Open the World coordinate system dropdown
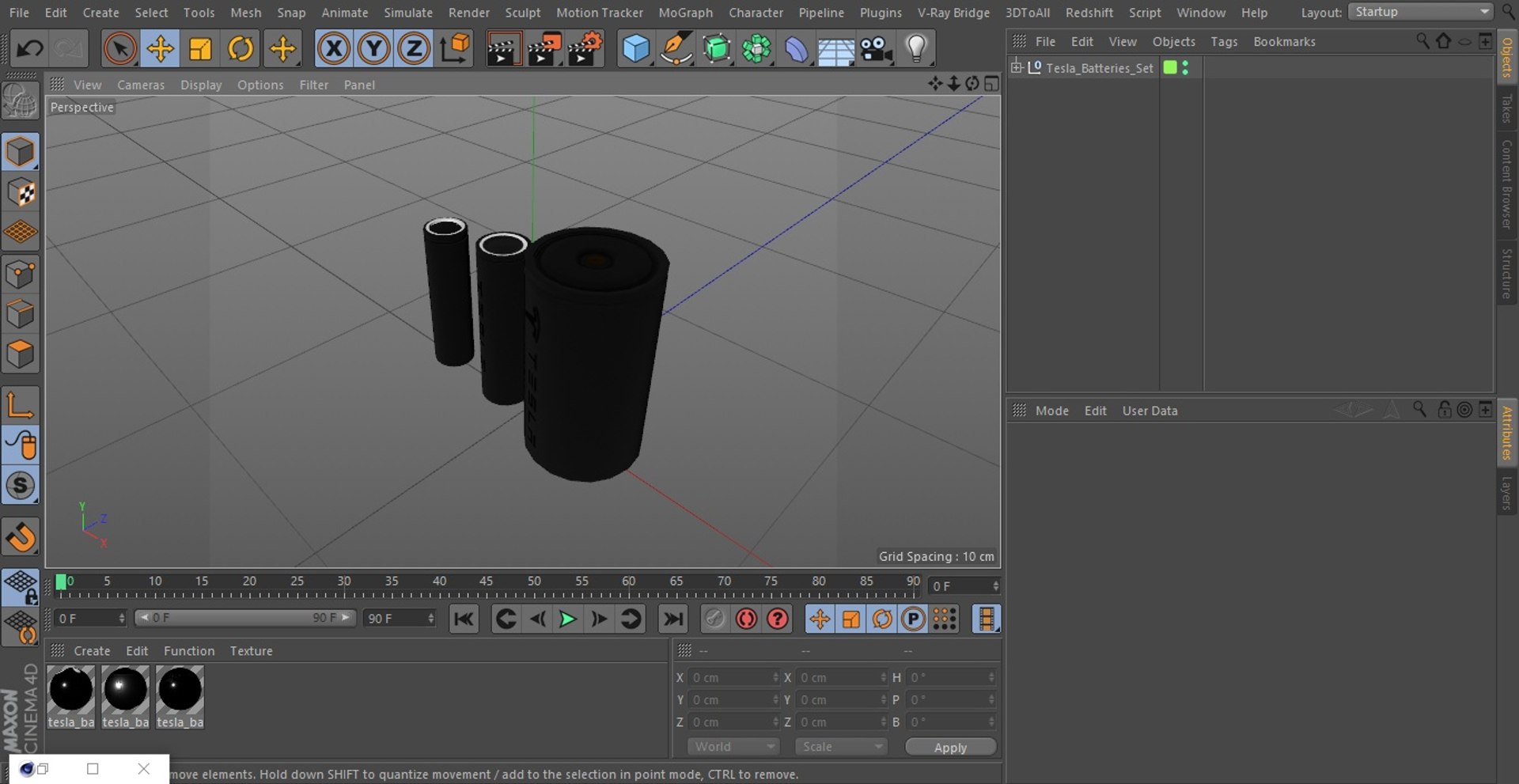This screenshot has height=784, width=1519. click(x=733, y=747)
